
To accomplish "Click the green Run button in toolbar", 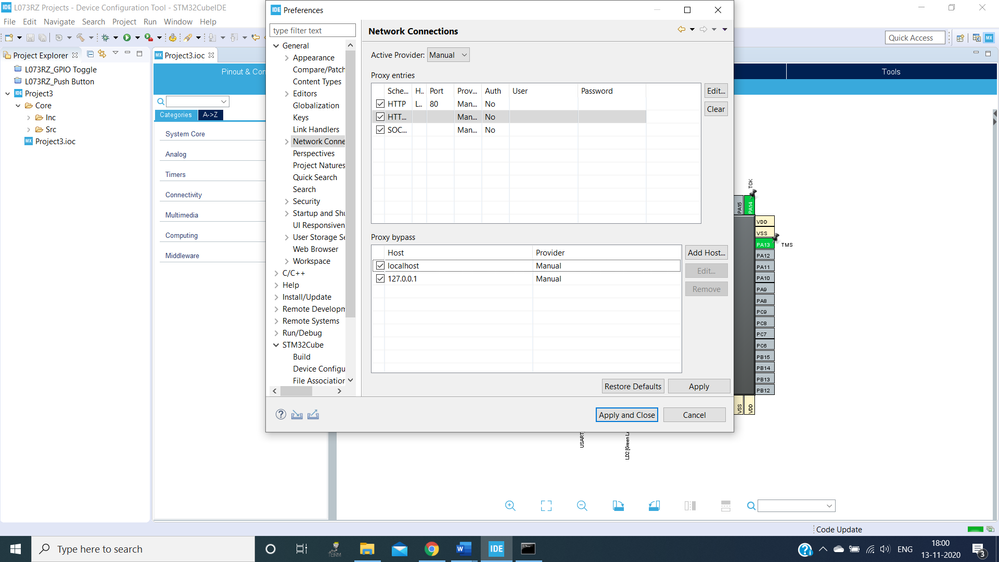I will coord(127,38).
